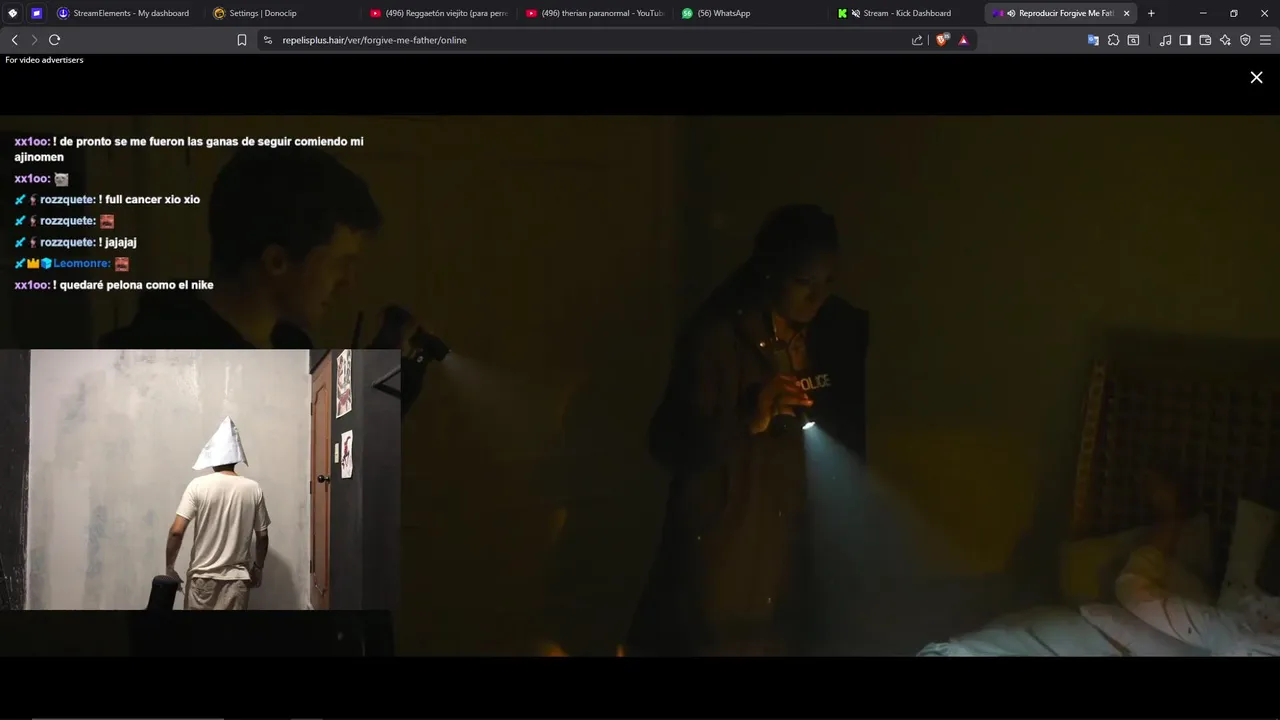The image size is (1280, 720).
Task: Open the browser main menu hamburger
Action: click(x=1266, y=40)
